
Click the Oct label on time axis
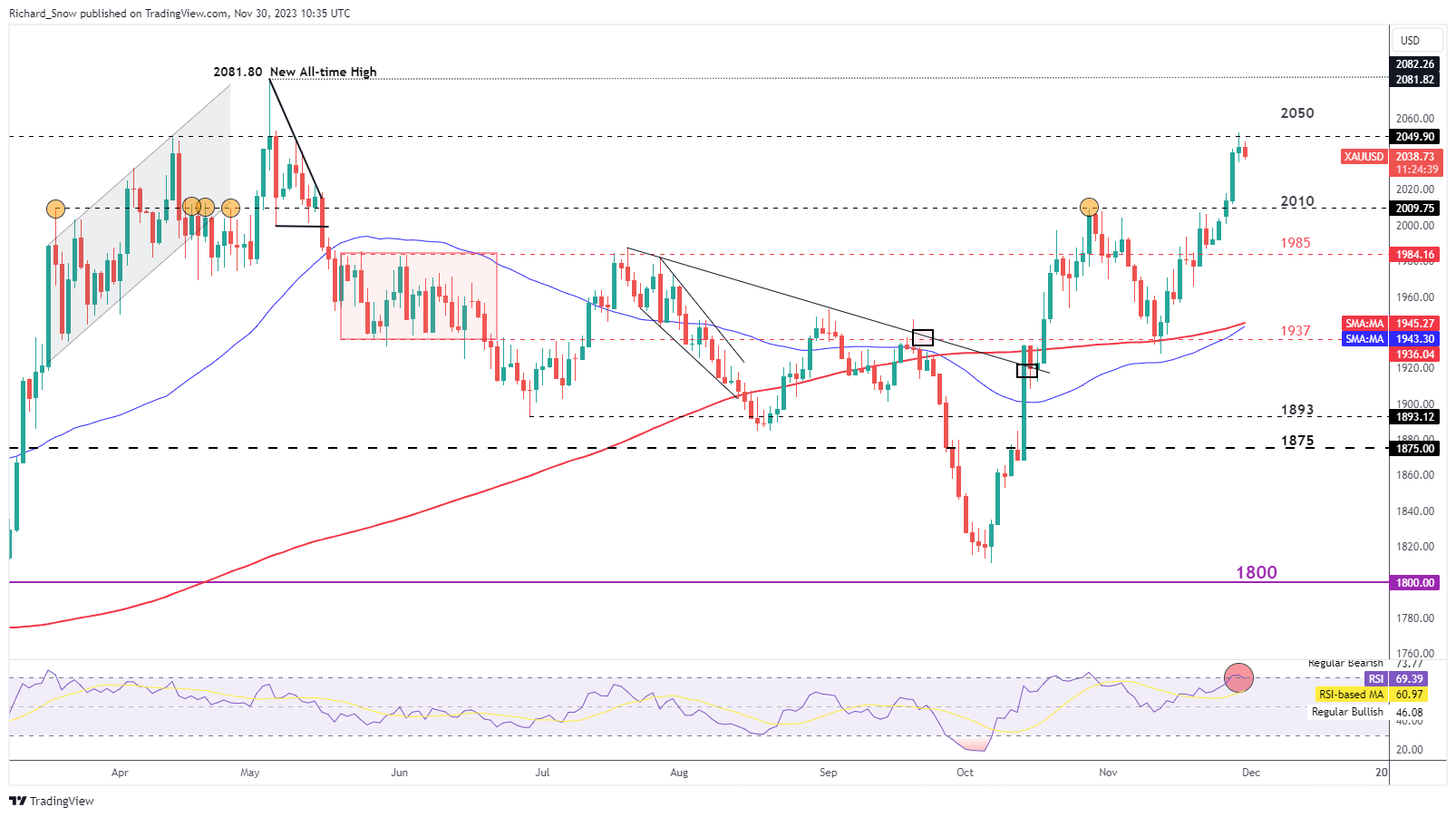[x=965, y=773]
